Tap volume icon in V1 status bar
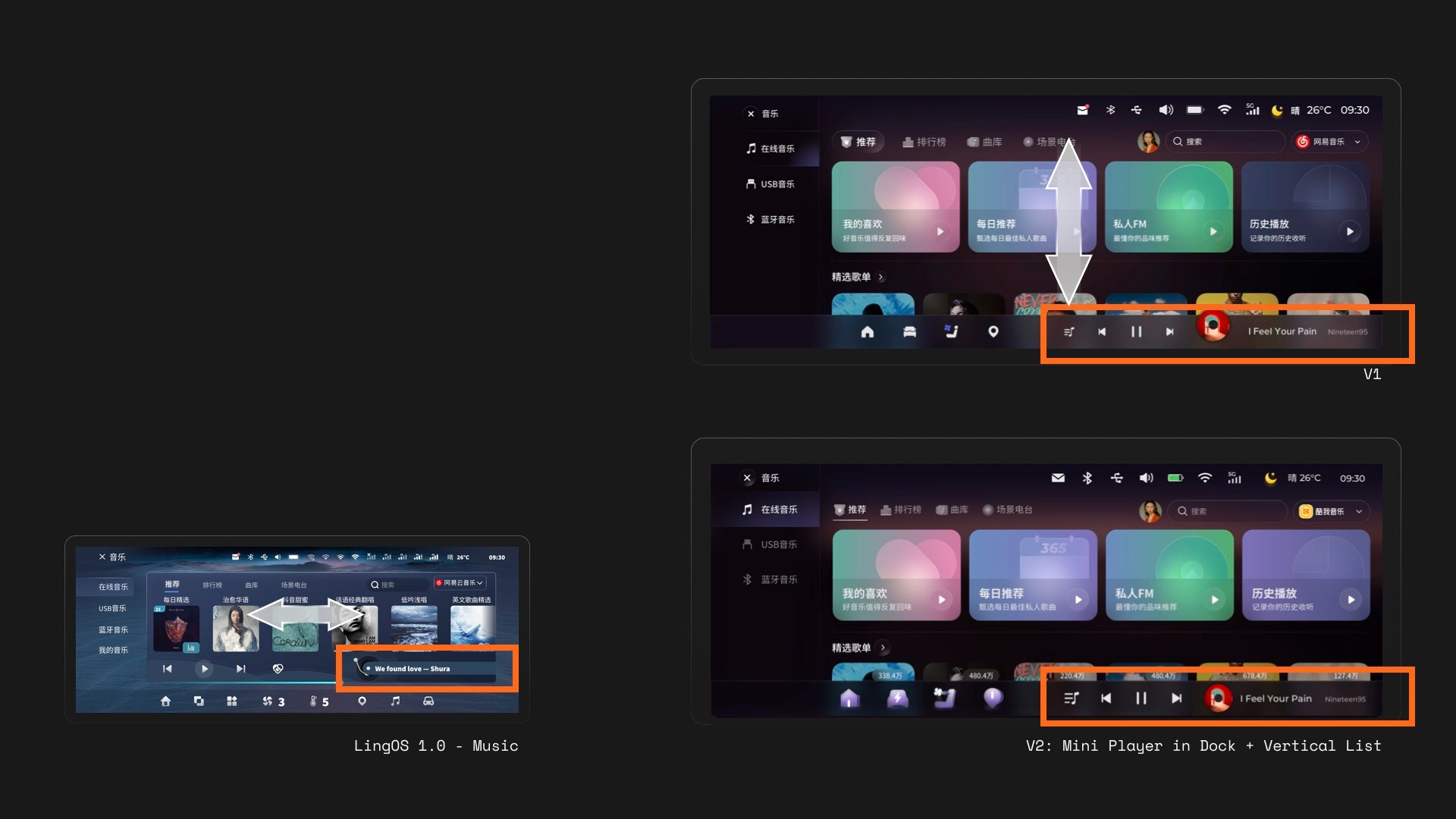Image resolution: width=1456 pixels, height=819 pixels. (1166, 110)
